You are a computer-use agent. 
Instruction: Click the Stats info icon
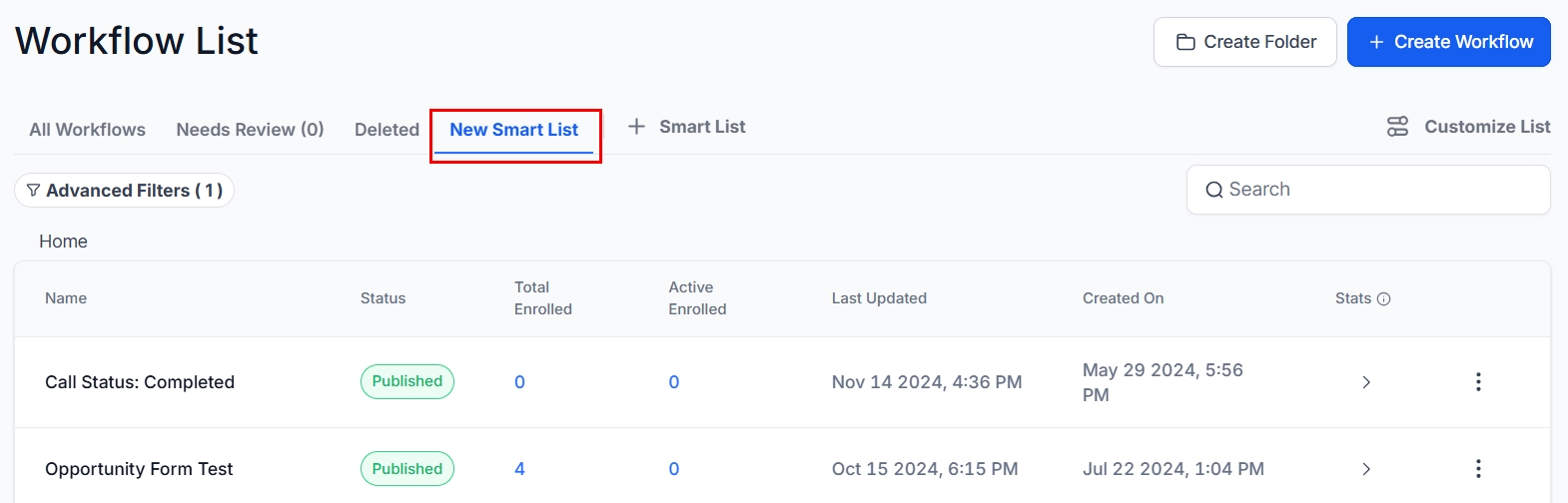[1384, 298]
